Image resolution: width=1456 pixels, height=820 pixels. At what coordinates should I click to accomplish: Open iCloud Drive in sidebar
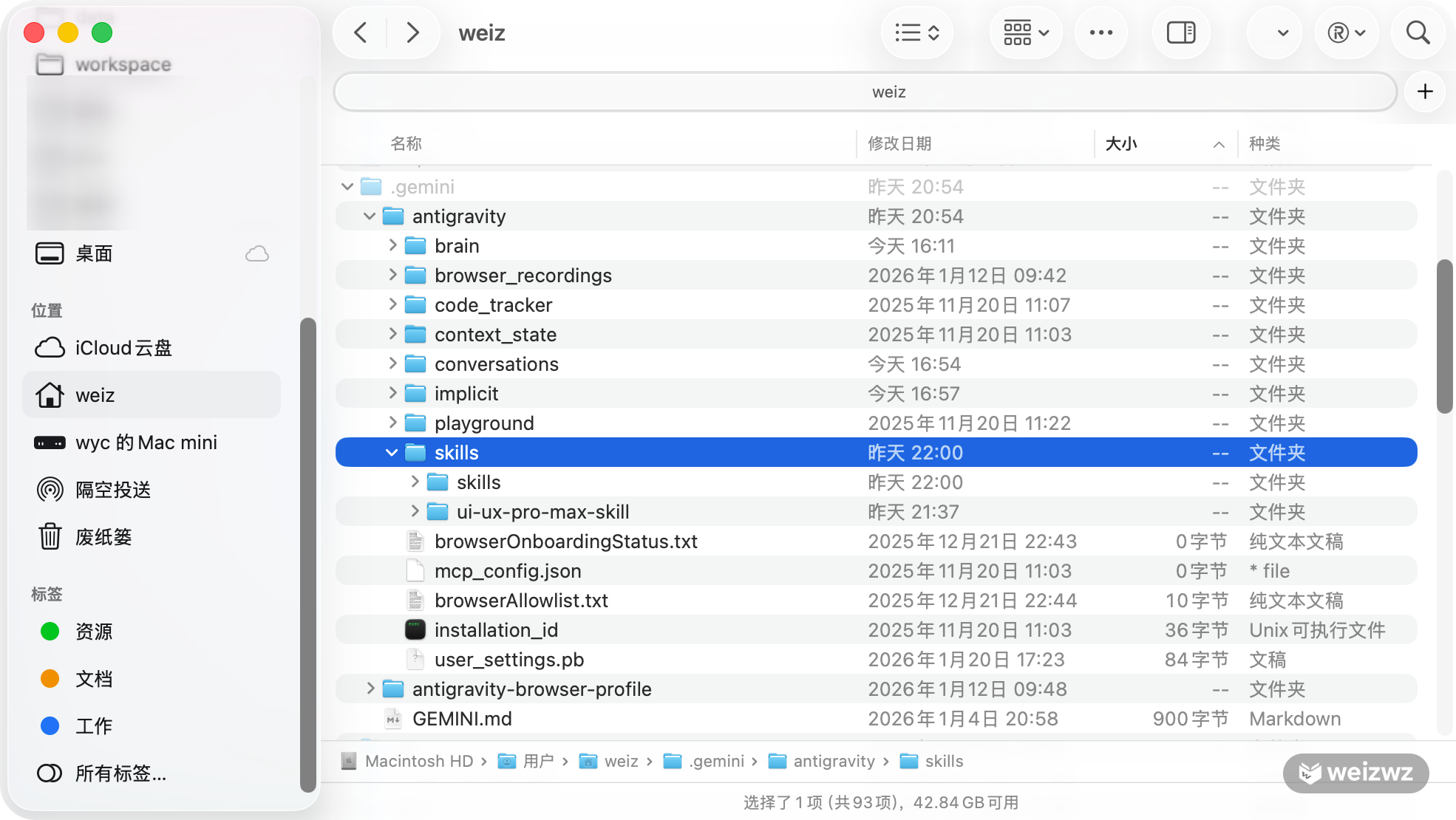tap(123, 348)
